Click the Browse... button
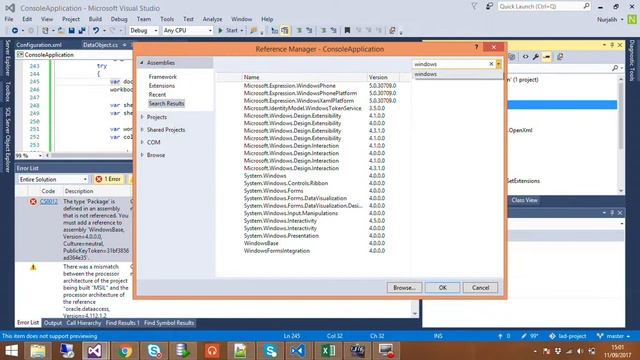Viewport: 640px width, 360px height. point(404,288)
